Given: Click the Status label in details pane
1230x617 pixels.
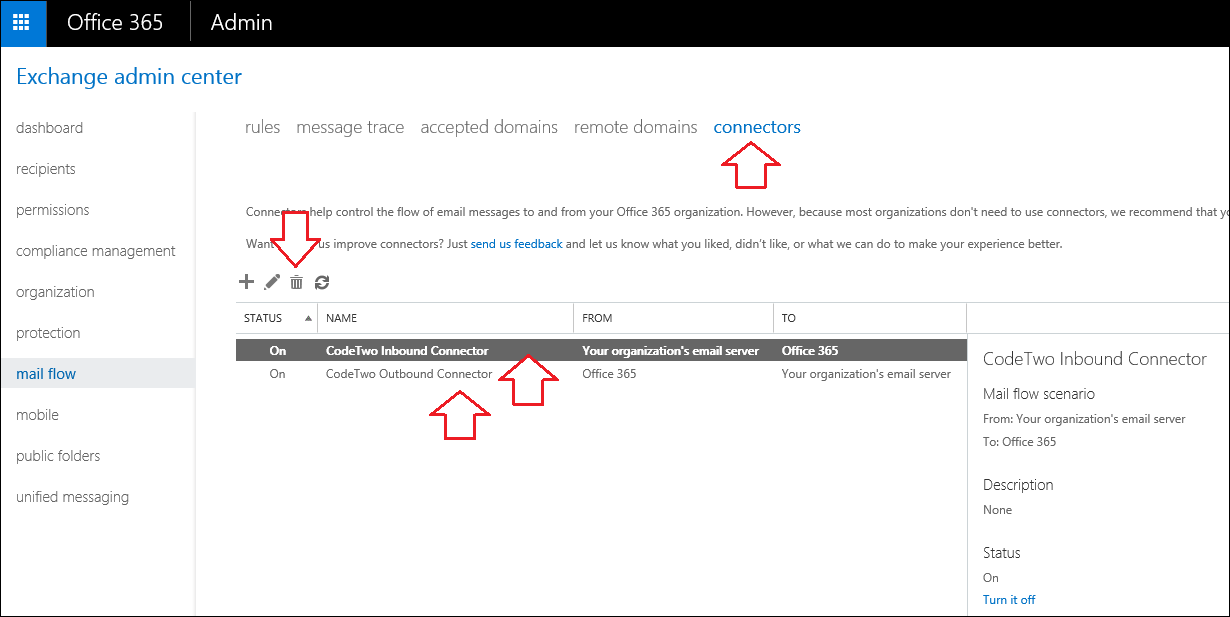Looking at the screenshot, I should pos(1002,553).
